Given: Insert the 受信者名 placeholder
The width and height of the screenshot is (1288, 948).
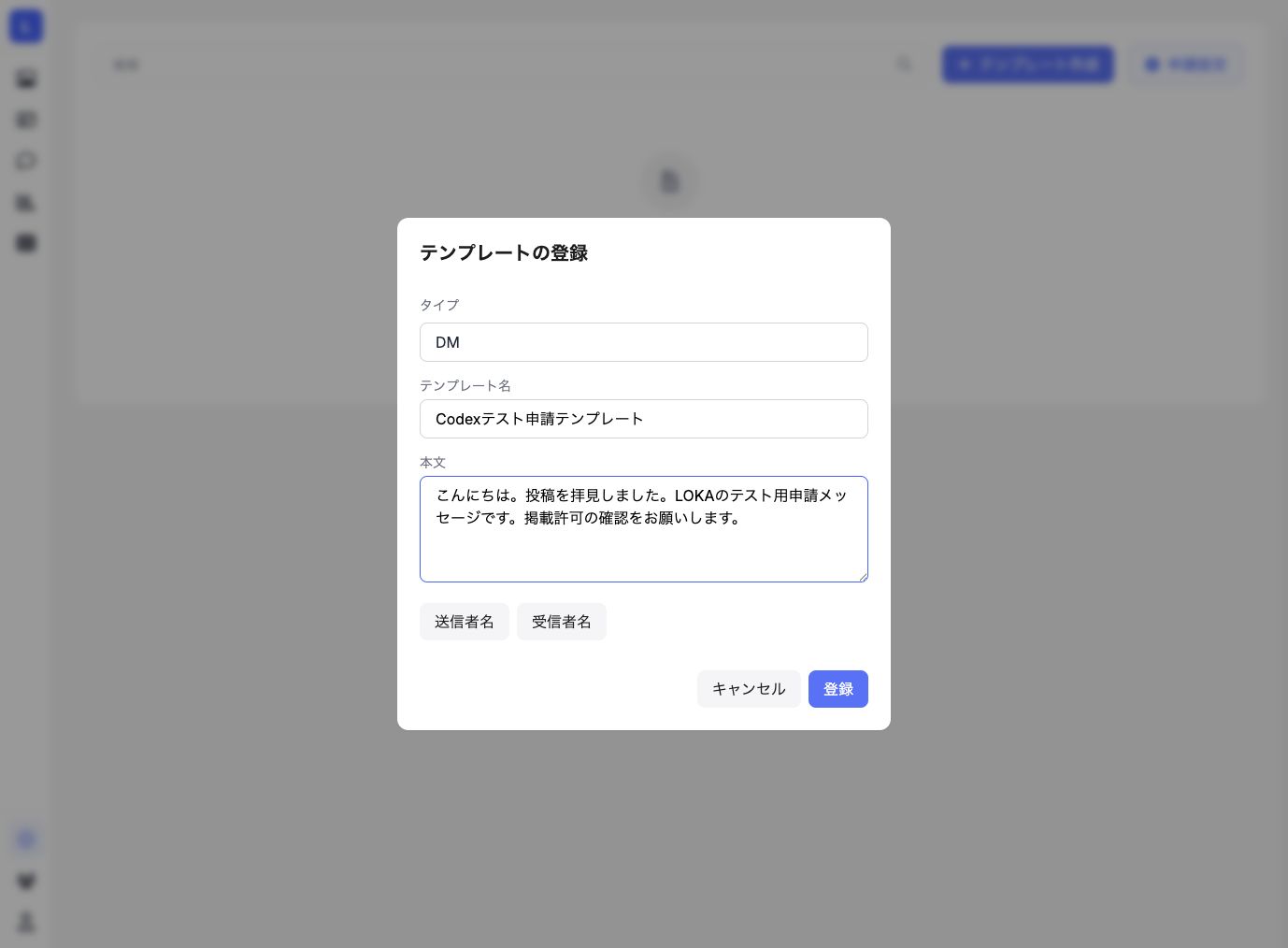Looking at the screenshot, I should click(x=562, y=622).
